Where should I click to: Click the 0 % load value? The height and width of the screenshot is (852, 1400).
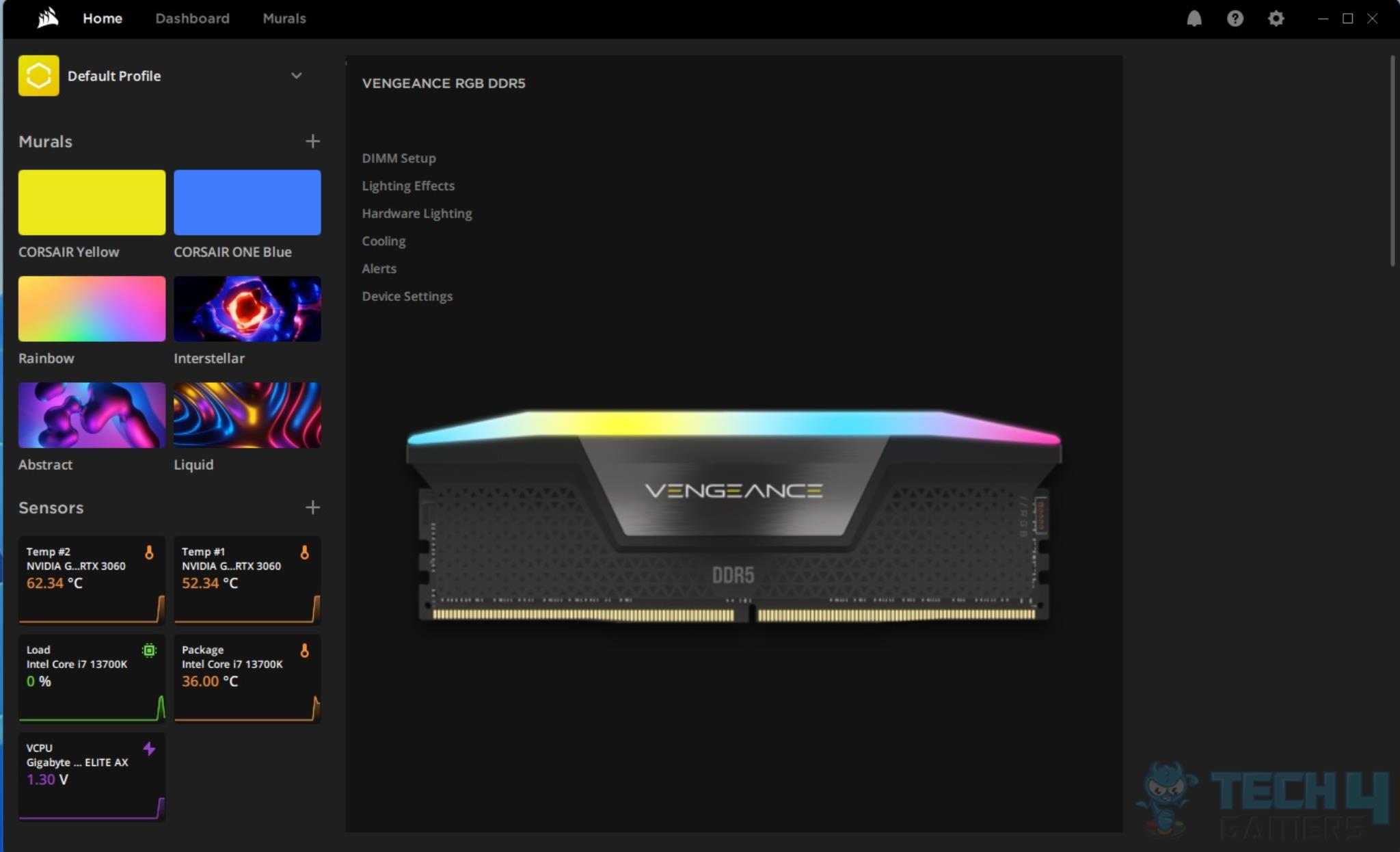coord(38,681)
